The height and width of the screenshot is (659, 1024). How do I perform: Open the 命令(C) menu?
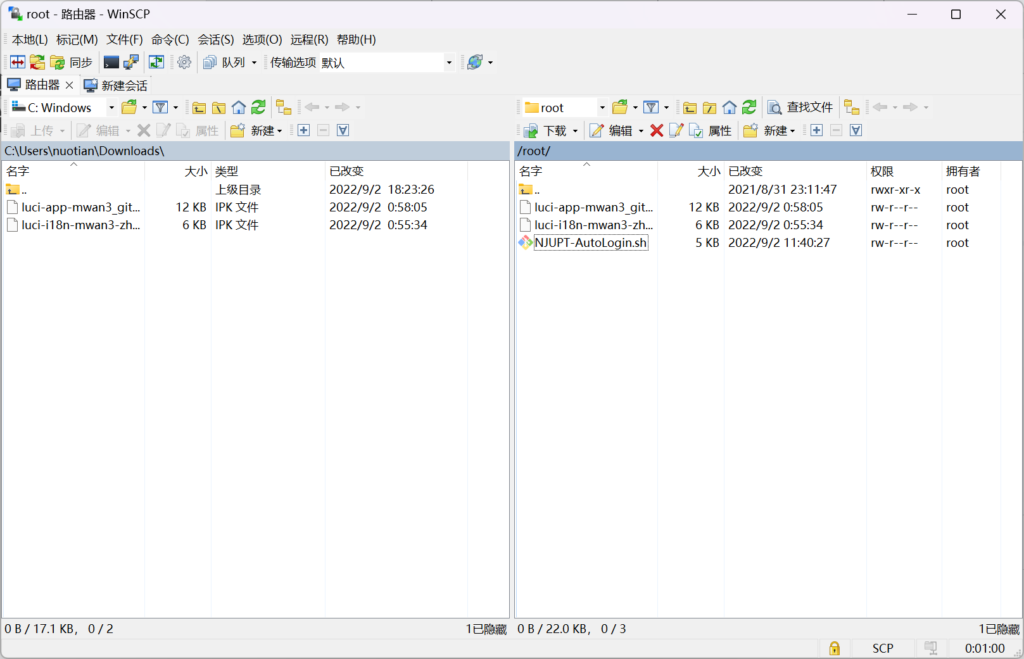170,39
